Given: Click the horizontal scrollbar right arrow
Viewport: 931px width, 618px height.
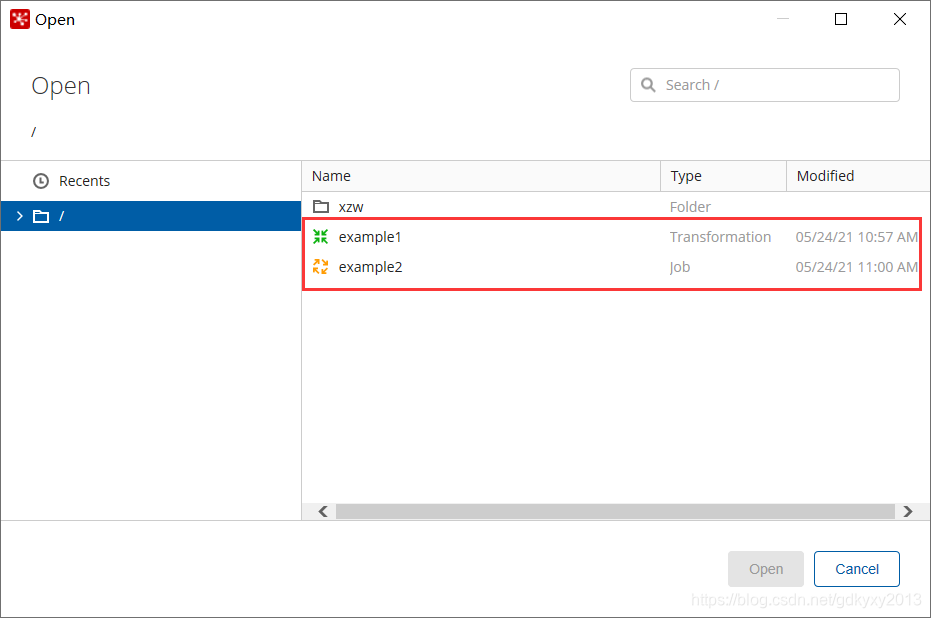Looking at the screenshot, I should click(907, 511).
